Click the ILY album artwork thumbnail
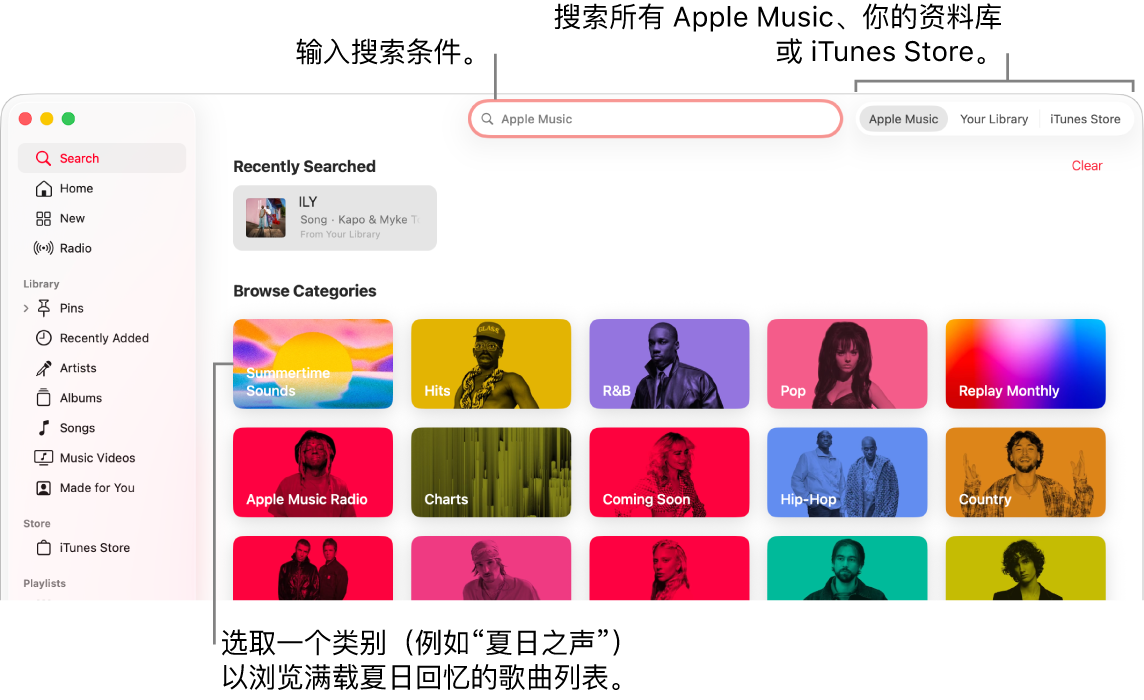The height and width of the screenshot is (700, 1144). [266, 218]
